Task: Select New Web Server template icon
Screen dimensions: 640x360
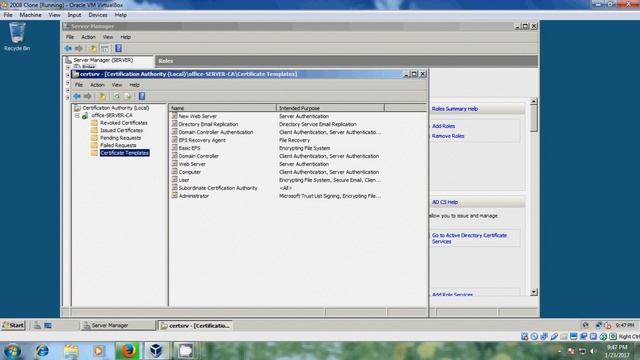Action: [174, 116]
